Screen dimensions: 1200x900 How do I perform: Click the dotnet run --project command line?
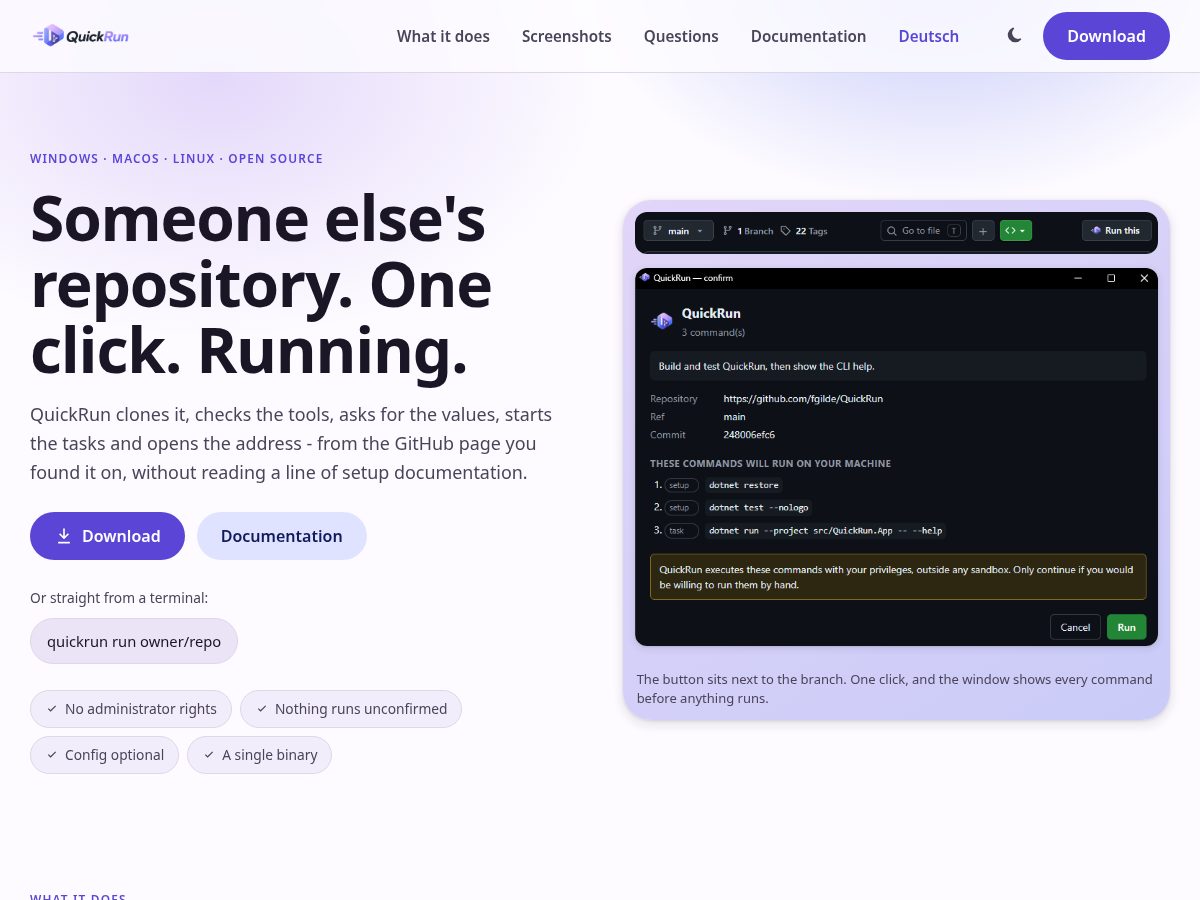click(825, 531)
